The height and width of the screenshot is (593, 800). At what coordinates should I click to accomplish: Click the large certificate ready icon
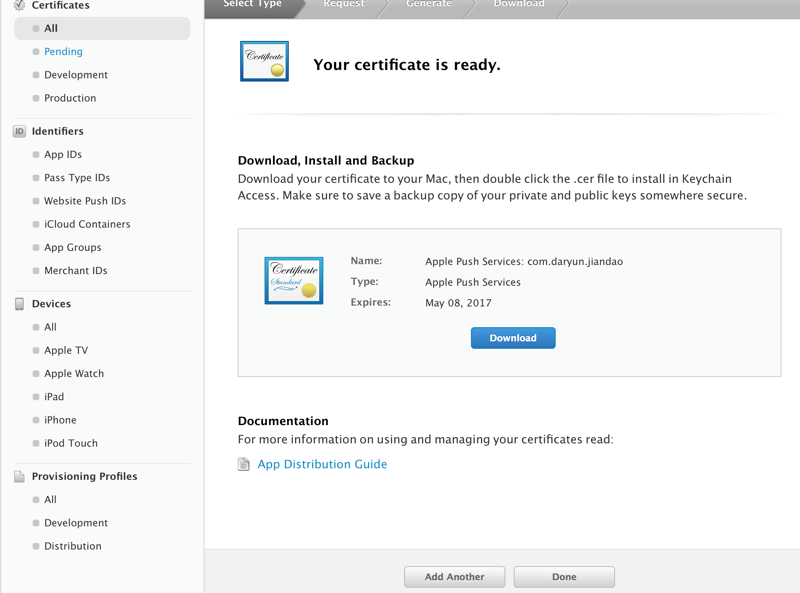click(264, 62)
